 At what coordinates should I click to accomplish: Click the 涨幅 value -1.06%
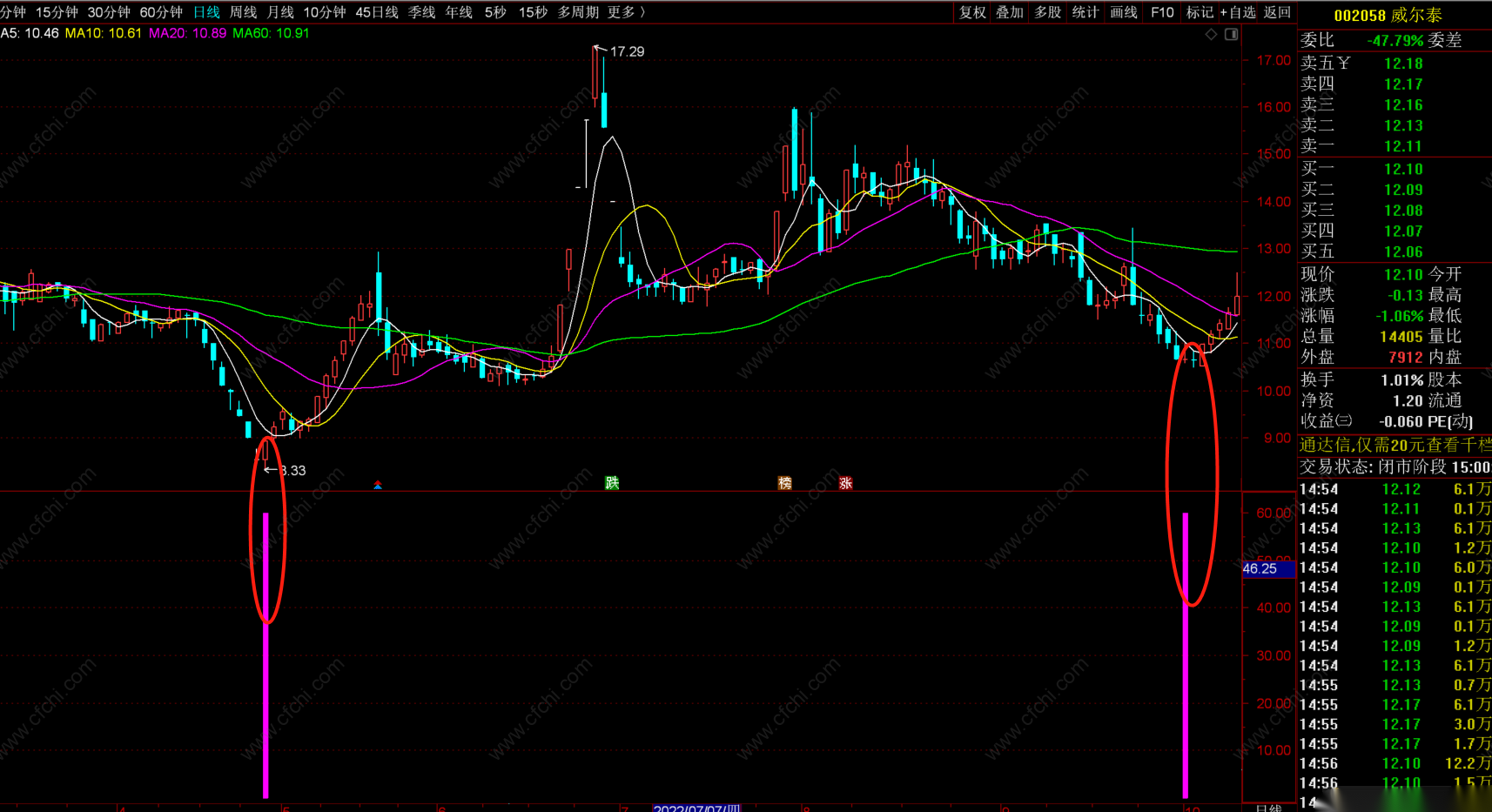pyautogui.click(x=1400, y=316)
